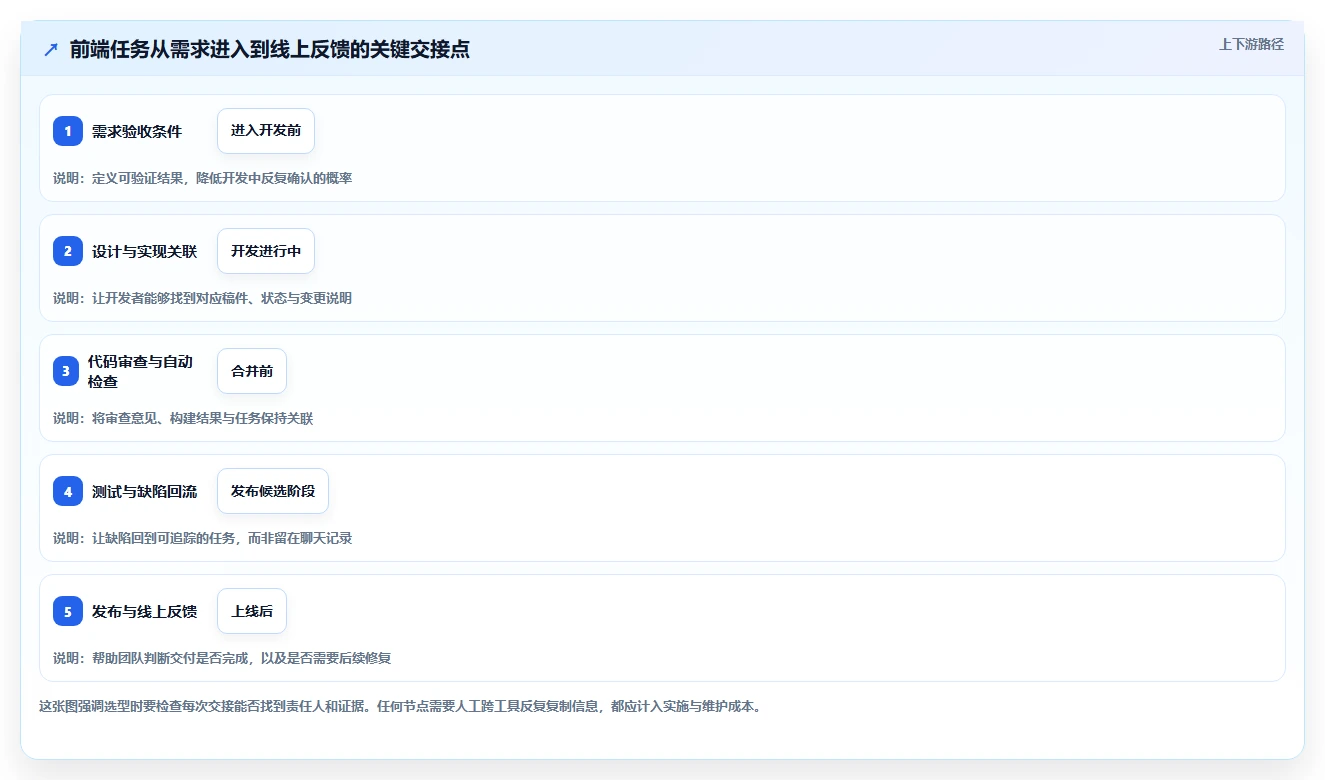Click the 发布候选阶段 stage tag
Screen dimensions: 1325x780
273,491
